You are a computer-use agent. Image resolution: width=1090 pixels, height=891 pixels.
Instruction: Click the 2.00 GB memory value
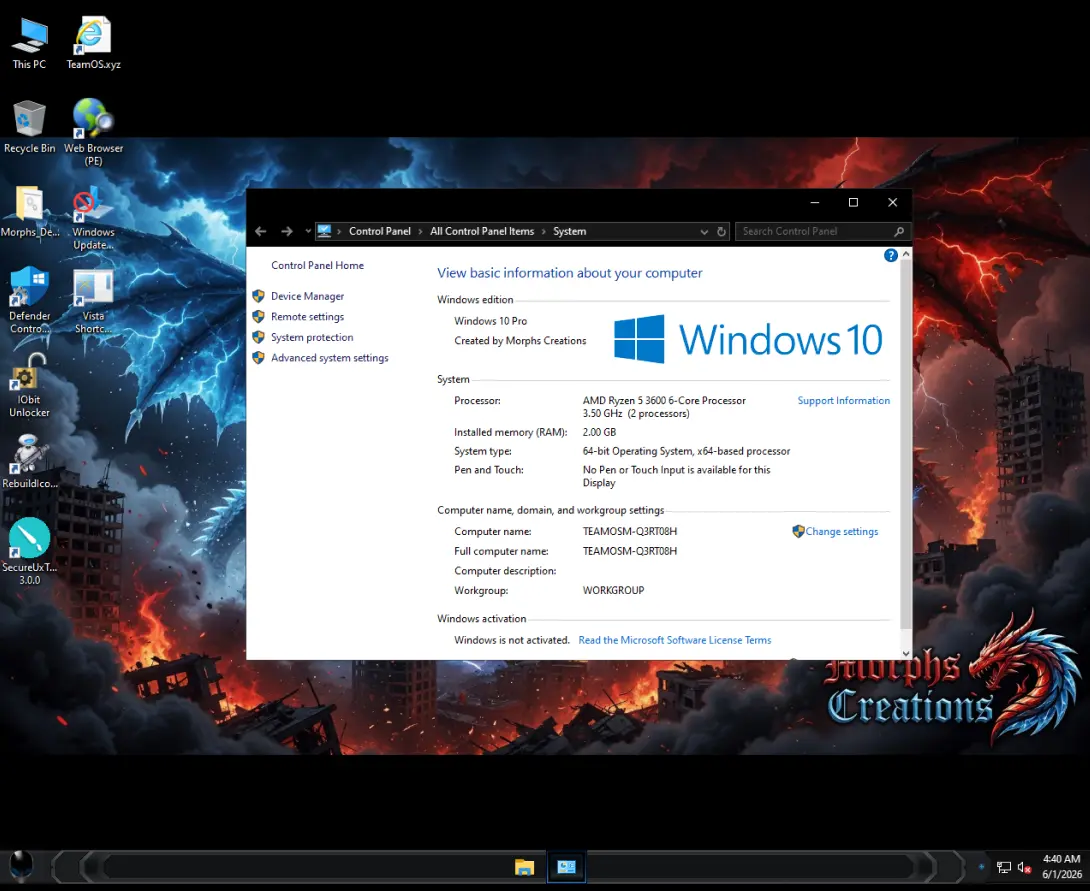pos(599,432)
